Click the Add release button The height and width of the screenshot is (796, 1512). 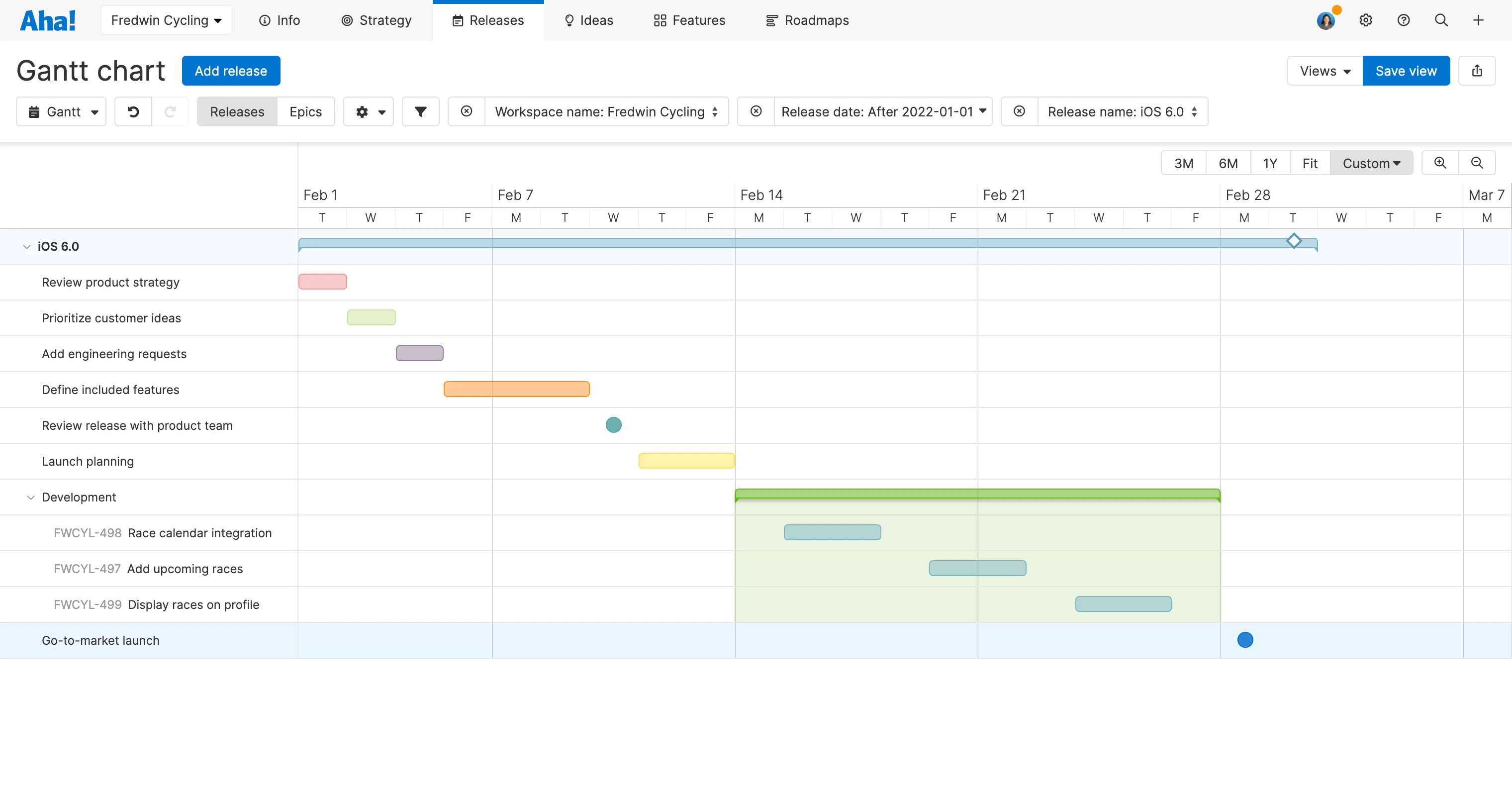click(231, 71)
